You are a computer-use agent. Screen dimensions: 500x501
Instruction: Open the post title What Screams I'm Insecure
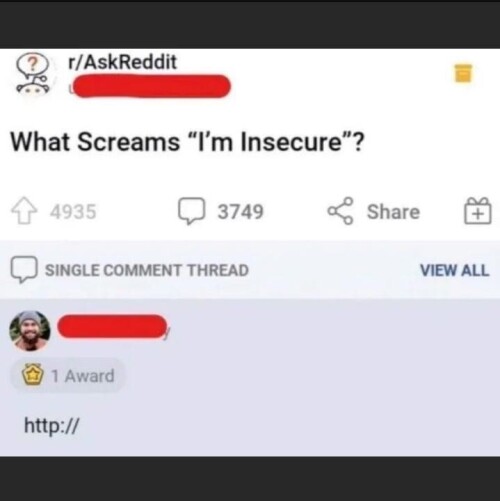pyautogui.click(x=188, y=142)
